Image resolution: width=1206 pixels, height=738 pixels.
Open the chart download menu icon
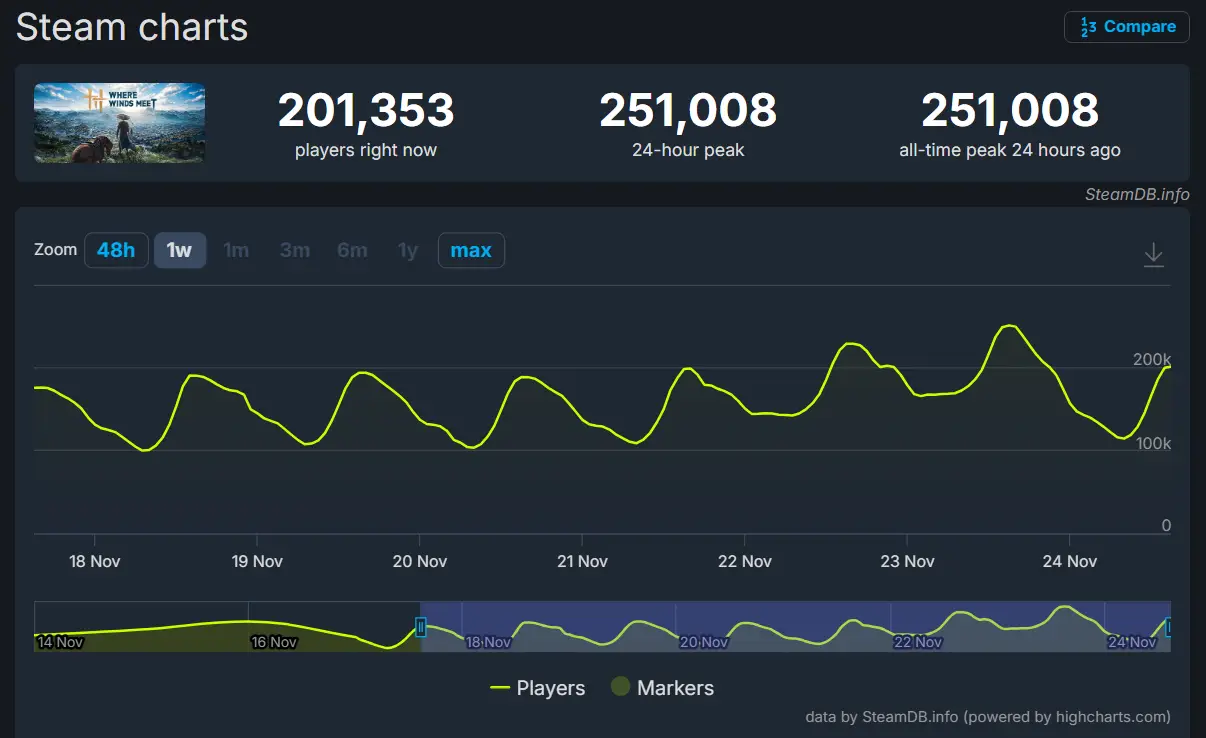[1153, 254]
